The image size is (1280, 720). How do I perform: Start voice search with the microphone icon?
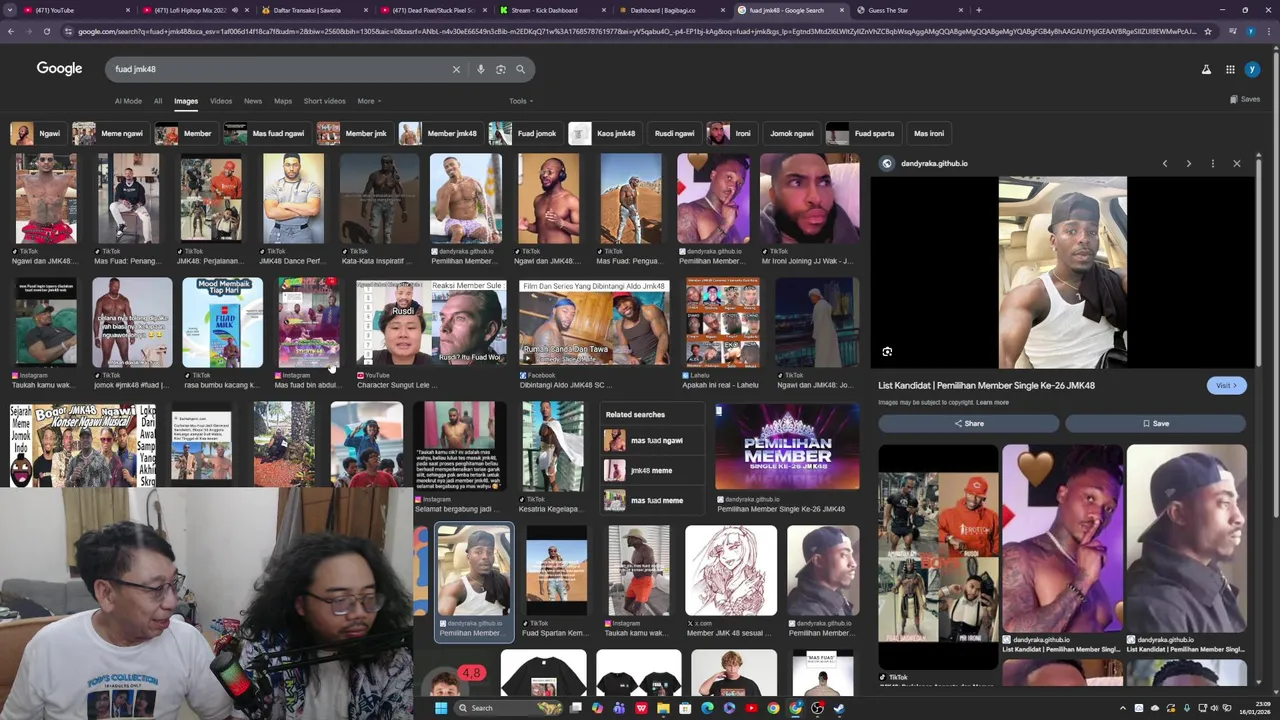[x=481, y=69]
